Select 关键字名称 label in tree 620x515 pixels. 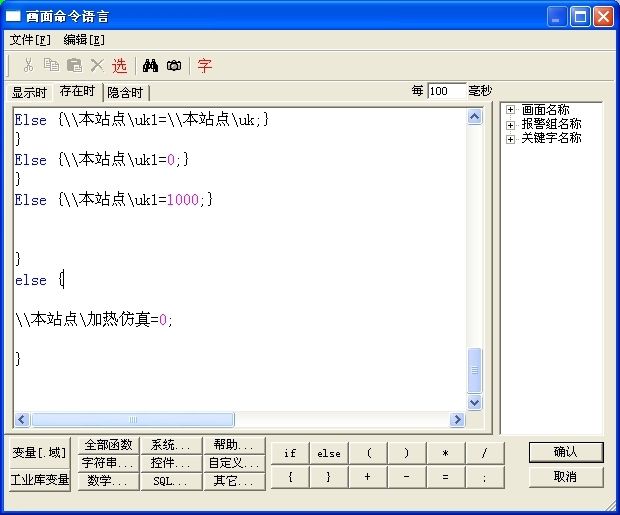point(551,138)
